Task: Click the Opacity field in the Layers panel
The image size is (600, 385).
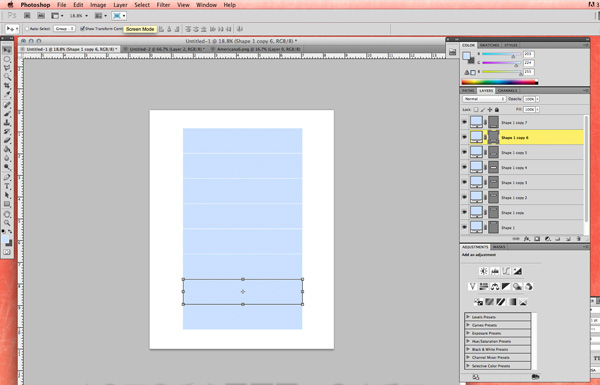Action: pyautogui.click(x=529, y=99)
